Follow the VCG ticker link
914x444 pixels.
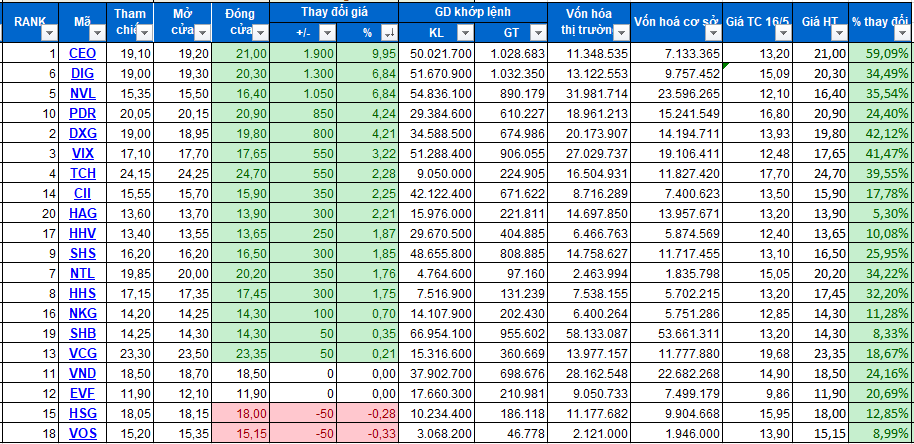point(82,353)
